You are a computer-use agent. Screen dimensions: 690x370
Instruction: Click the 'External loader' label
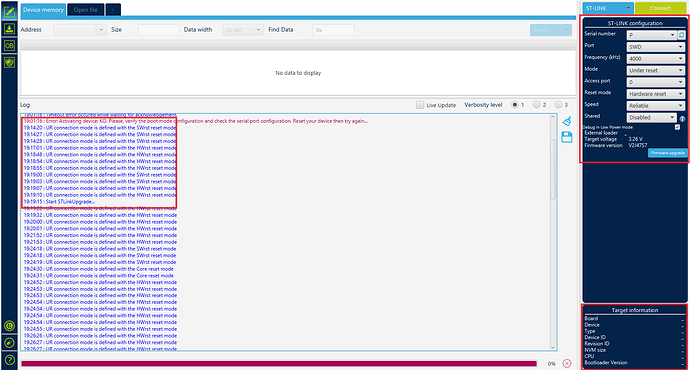(601, 132)
